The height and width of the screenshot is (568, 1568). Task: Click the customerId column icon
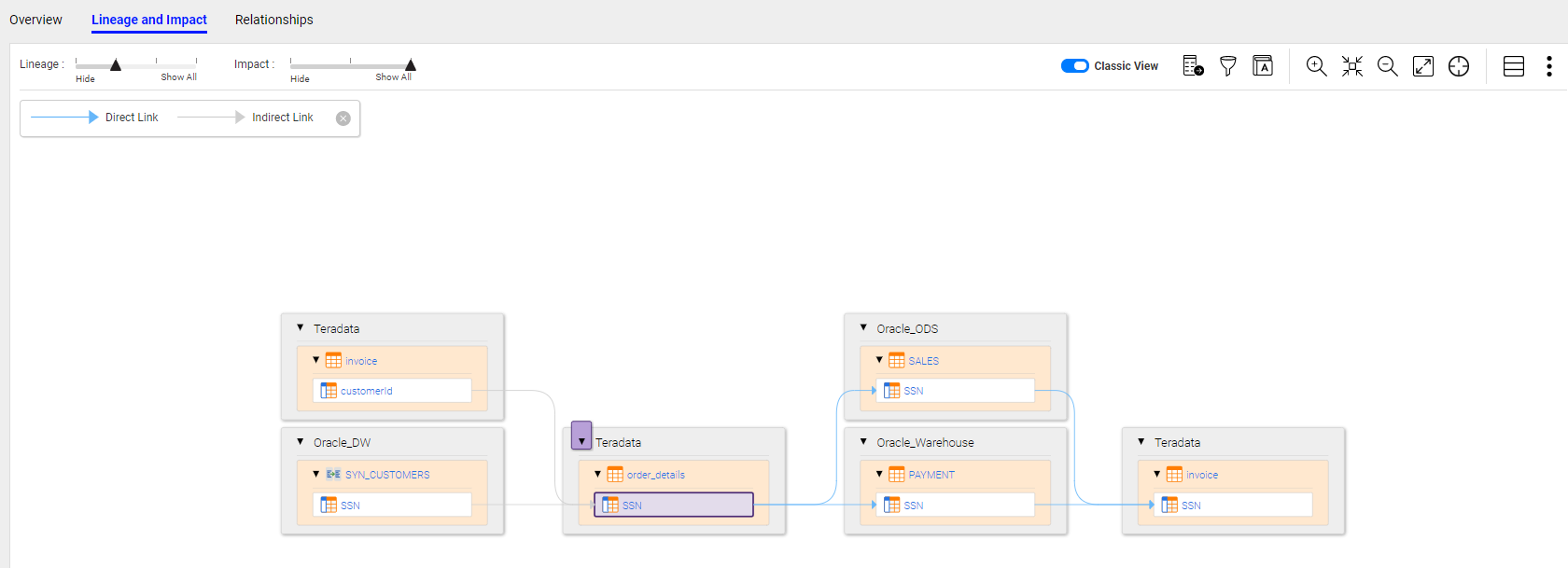pos(329,391)
